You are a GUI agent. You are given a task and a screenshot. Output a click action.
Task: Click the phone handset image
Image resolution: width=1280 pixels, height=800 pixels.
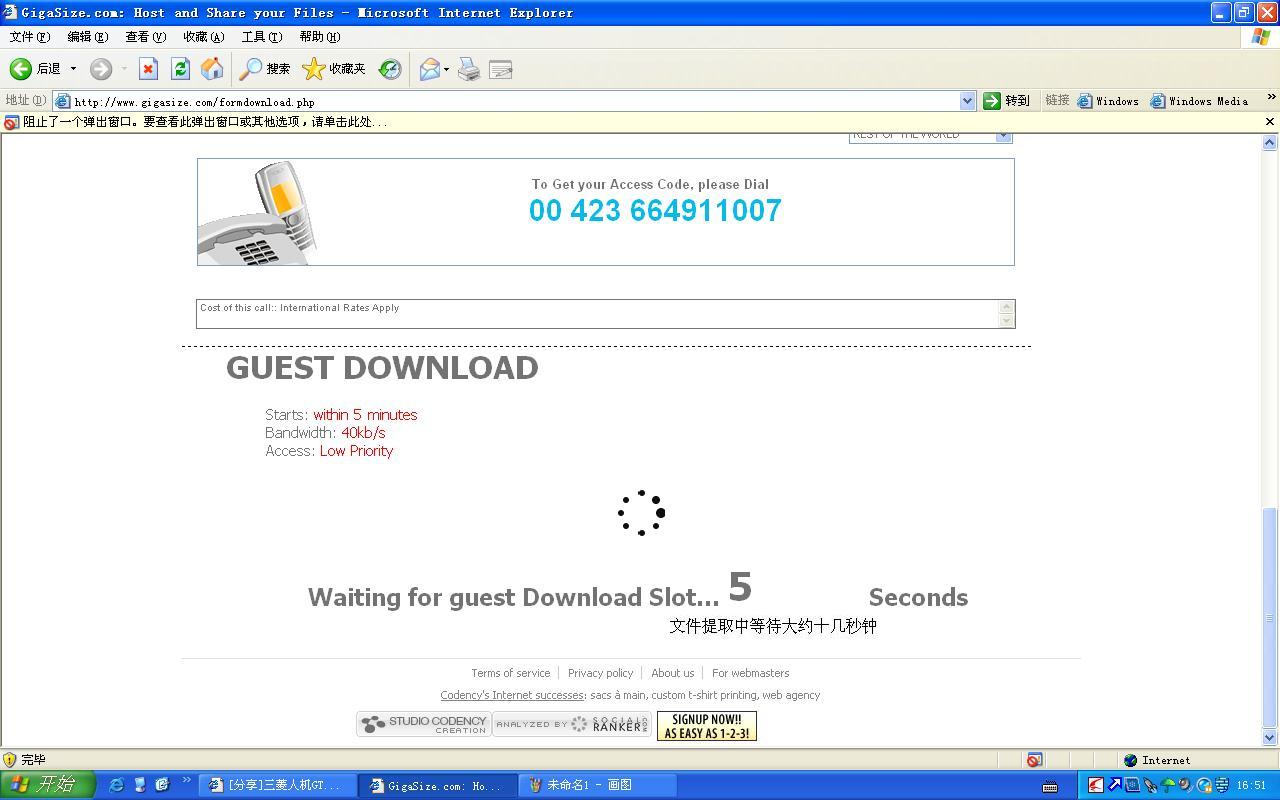259,213
